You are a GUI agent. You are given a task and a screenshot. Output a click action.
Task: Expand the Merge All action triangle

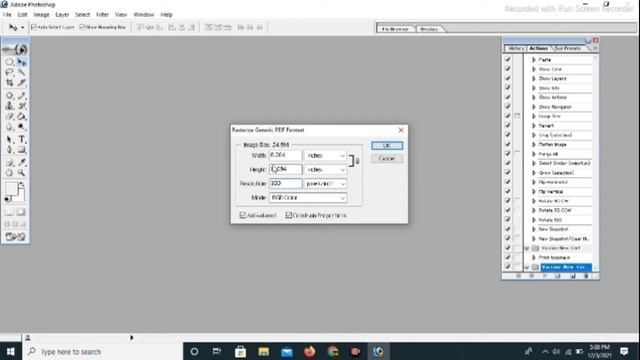[x=533, y=154]
